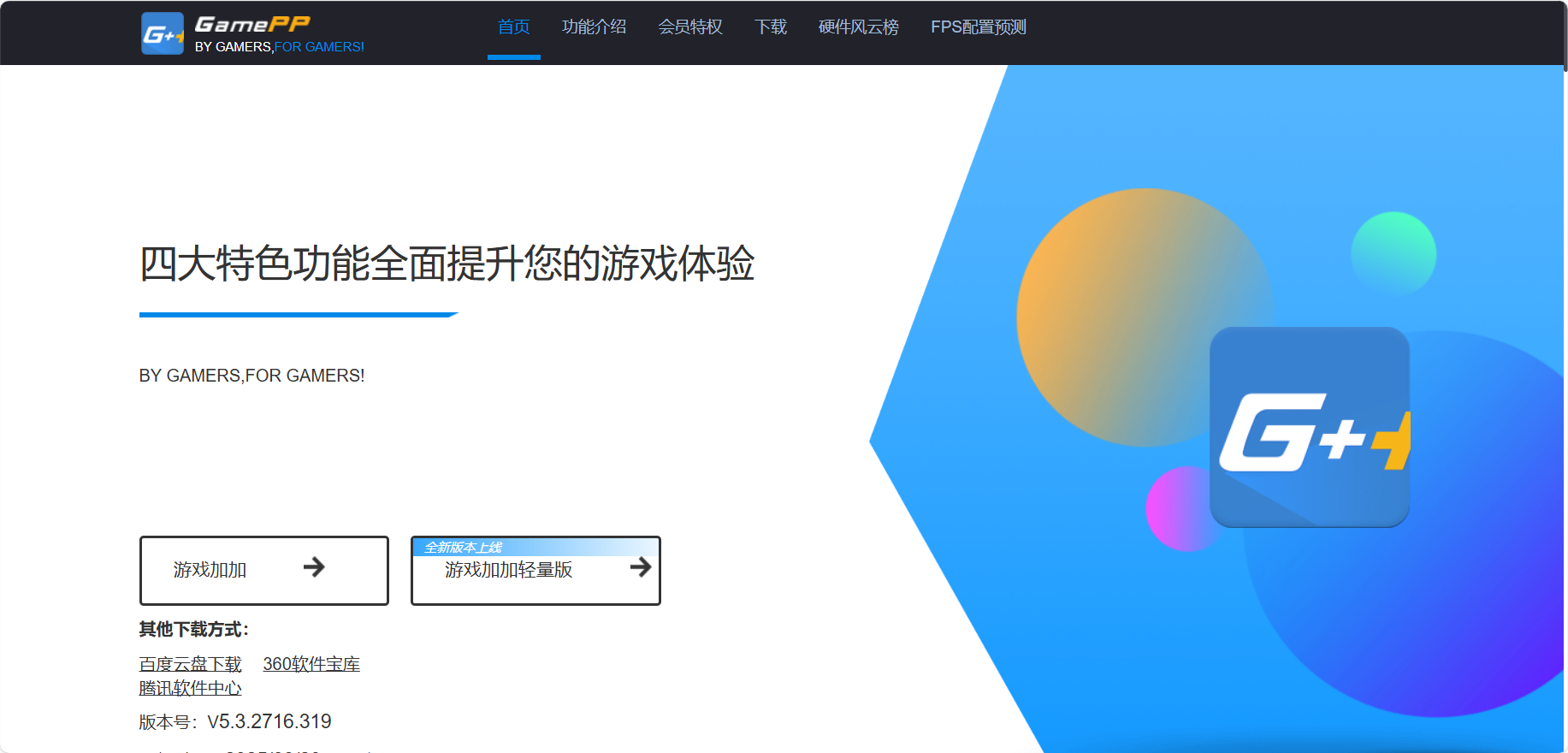This screenshot has width=1568, height=753.
Task: Download the 游戏加加轻量版 lite version
Action: (x=535, y=571)
